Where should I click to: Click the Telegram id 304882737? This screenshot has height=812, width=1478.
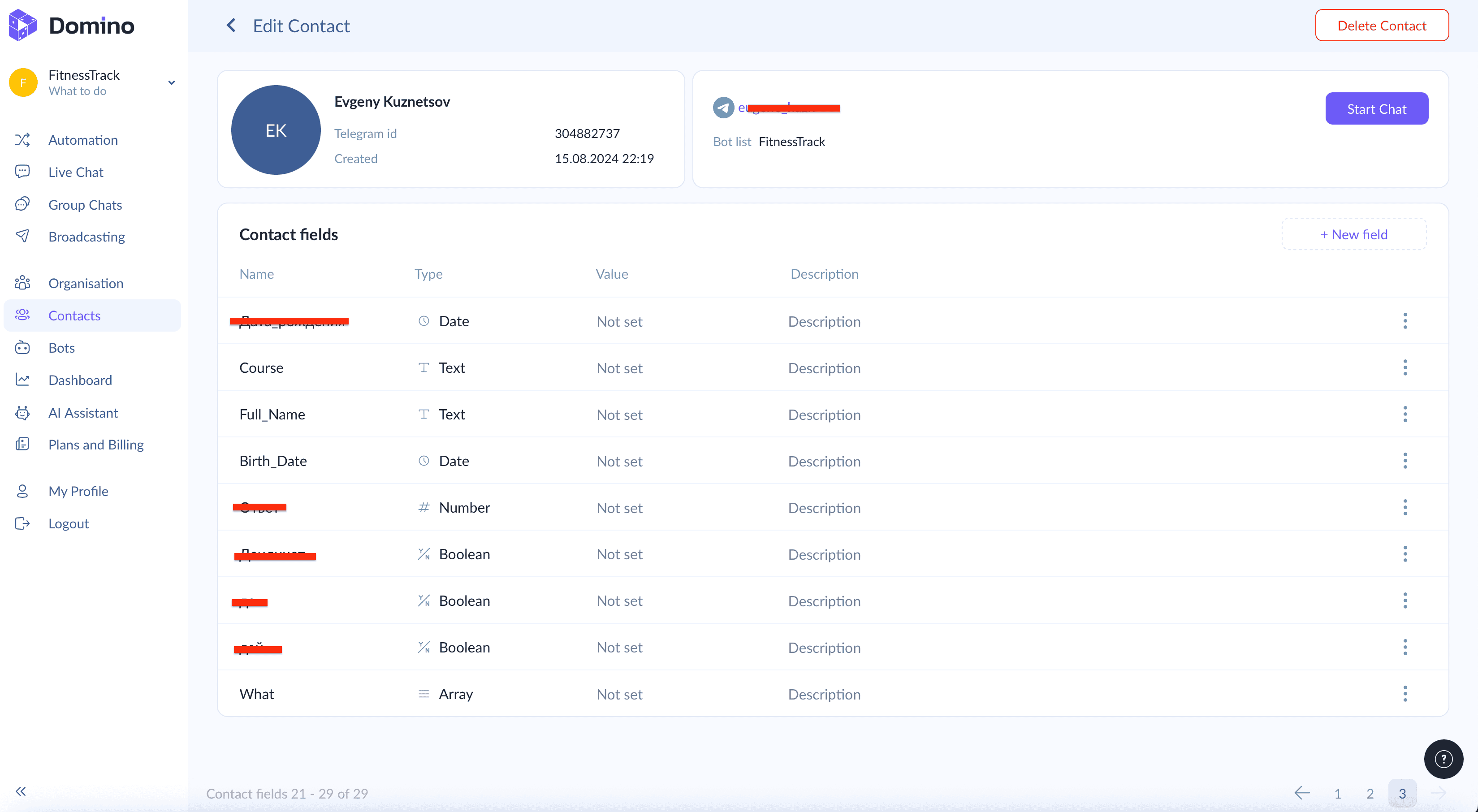pyautogui.click(x=587, y=133)
